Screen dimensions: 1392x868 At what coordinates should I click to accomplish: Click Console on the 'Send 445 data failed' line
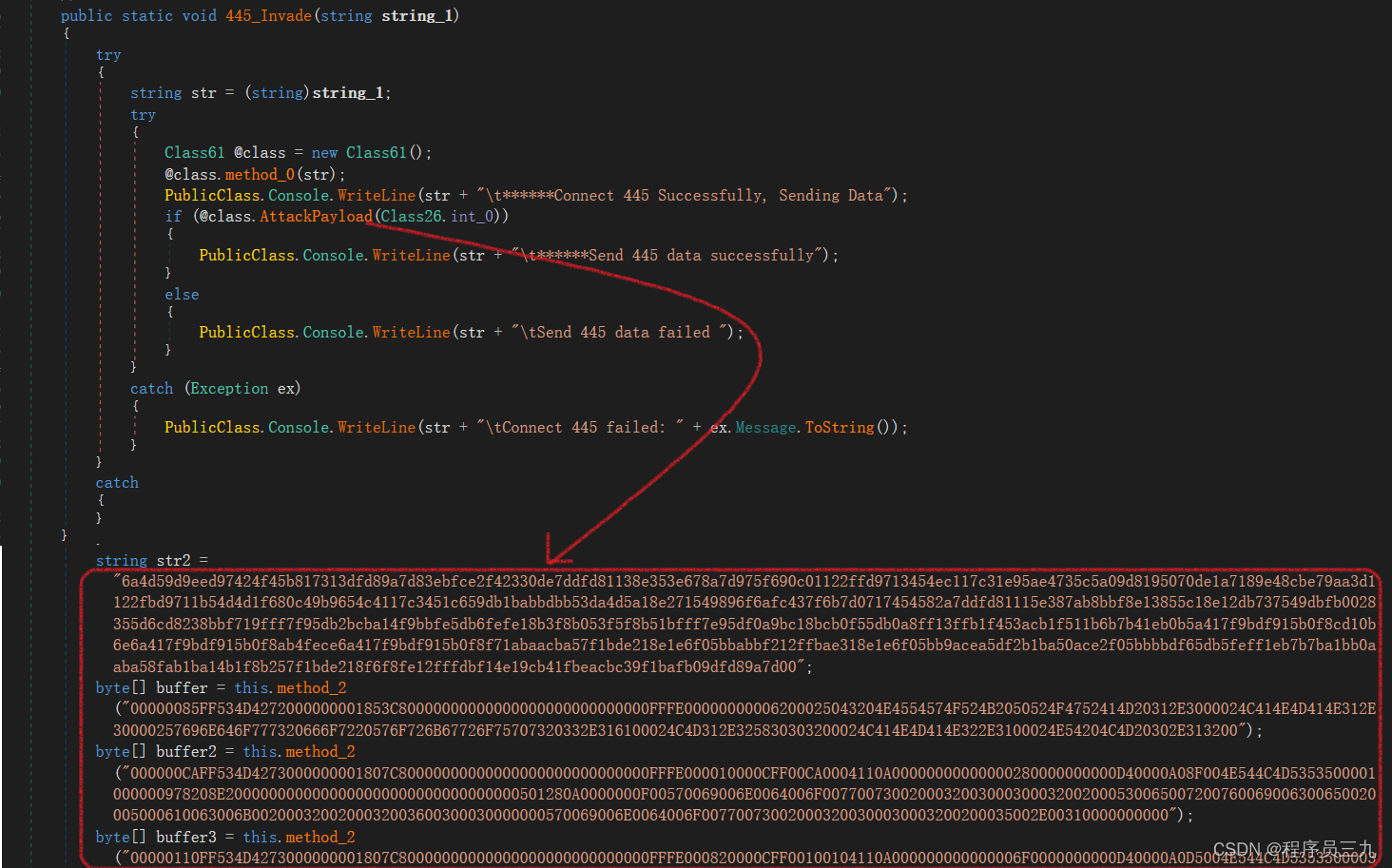tap(334, 333)
